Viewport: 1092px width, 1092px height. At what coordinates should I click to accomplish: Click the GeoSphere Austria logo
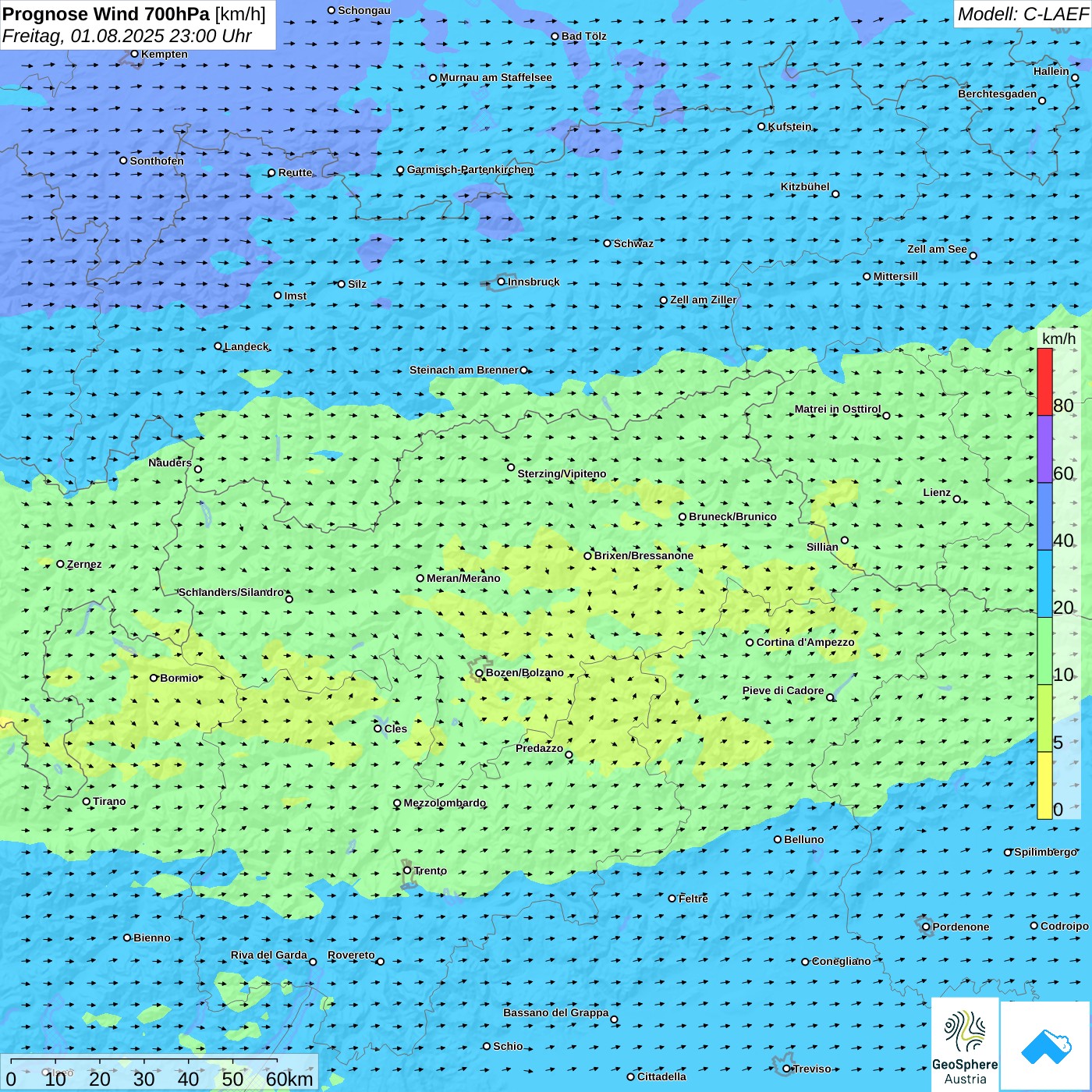pyautogui.click(x=965, y=1045)
